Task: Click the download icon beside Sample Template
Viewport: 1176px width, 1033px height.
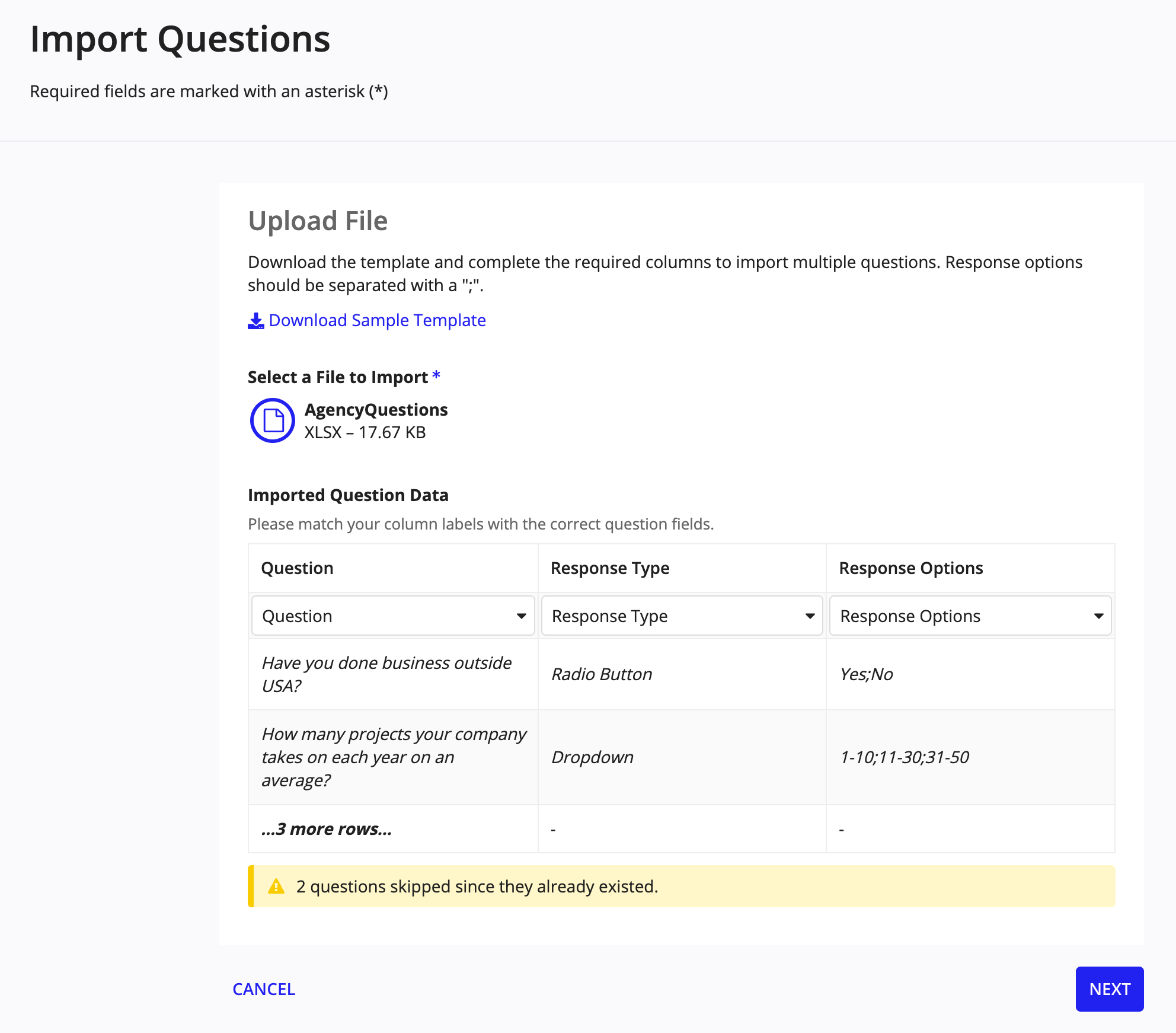Action: [x=256, y=321]
